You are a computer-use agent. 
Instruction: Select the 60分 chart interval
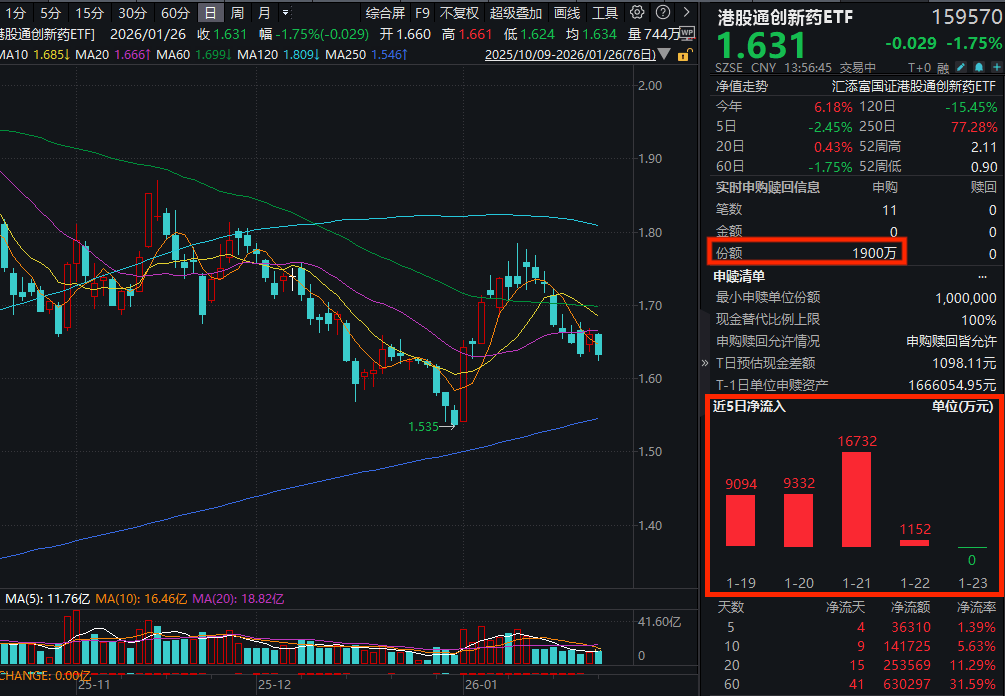tap(174, 12)
